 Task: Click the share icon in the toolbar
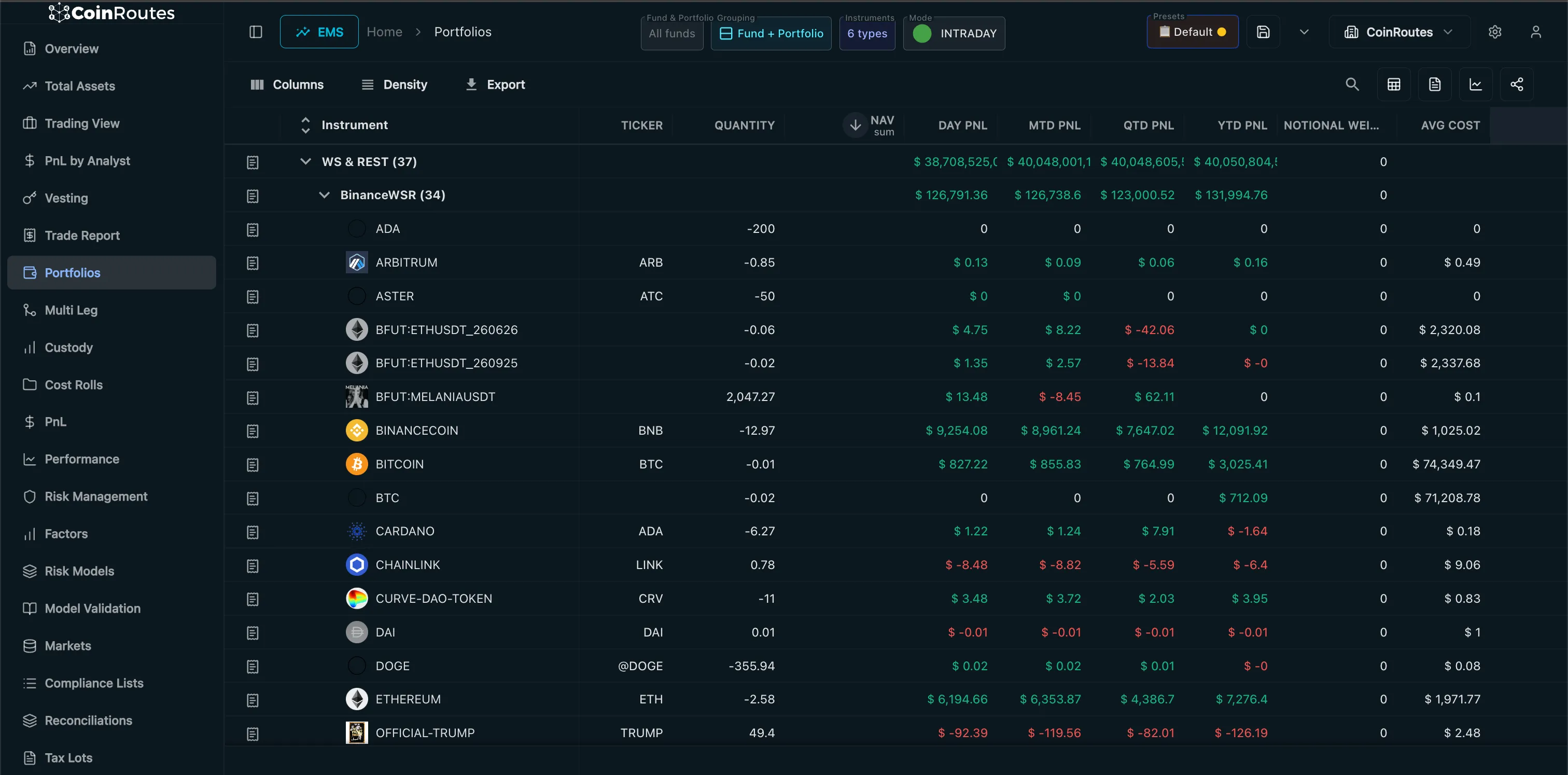click(x=1517, y=85)
